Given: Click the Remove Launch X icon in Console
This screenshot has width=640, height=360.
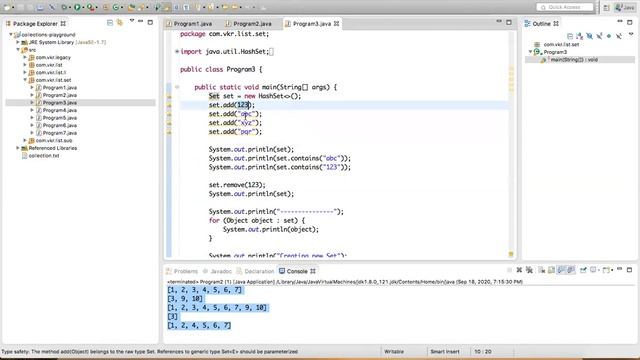Looking at the screenshot, I should (x=519, y=270).
